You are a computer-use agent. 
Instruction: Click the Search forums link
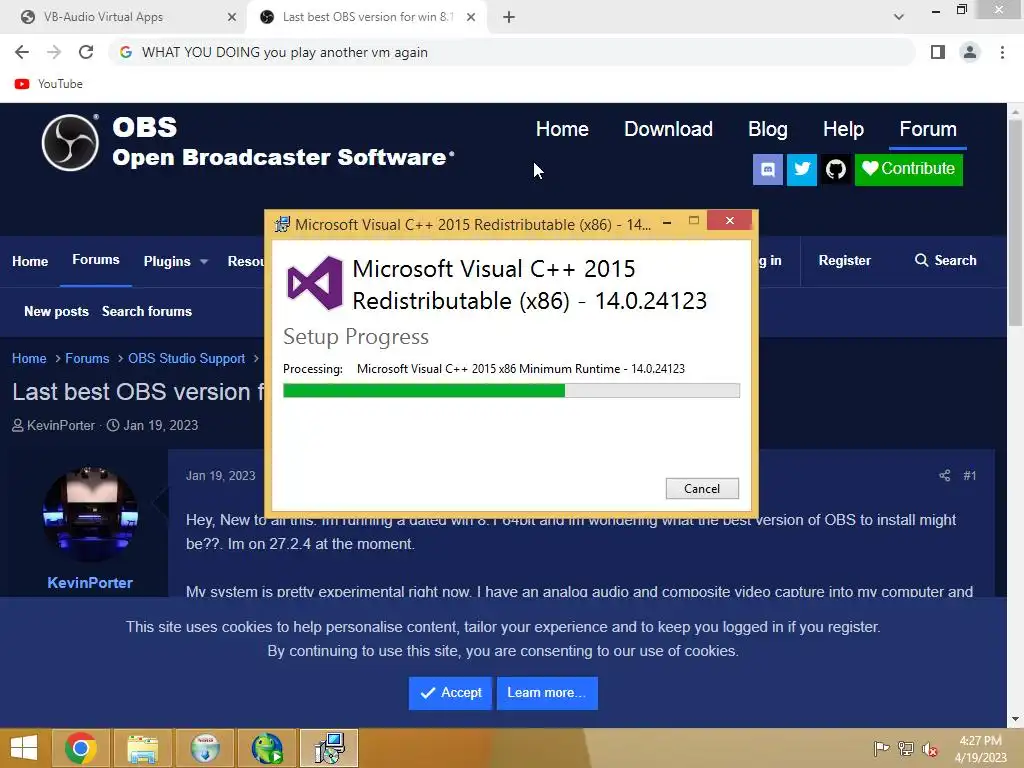147,312
